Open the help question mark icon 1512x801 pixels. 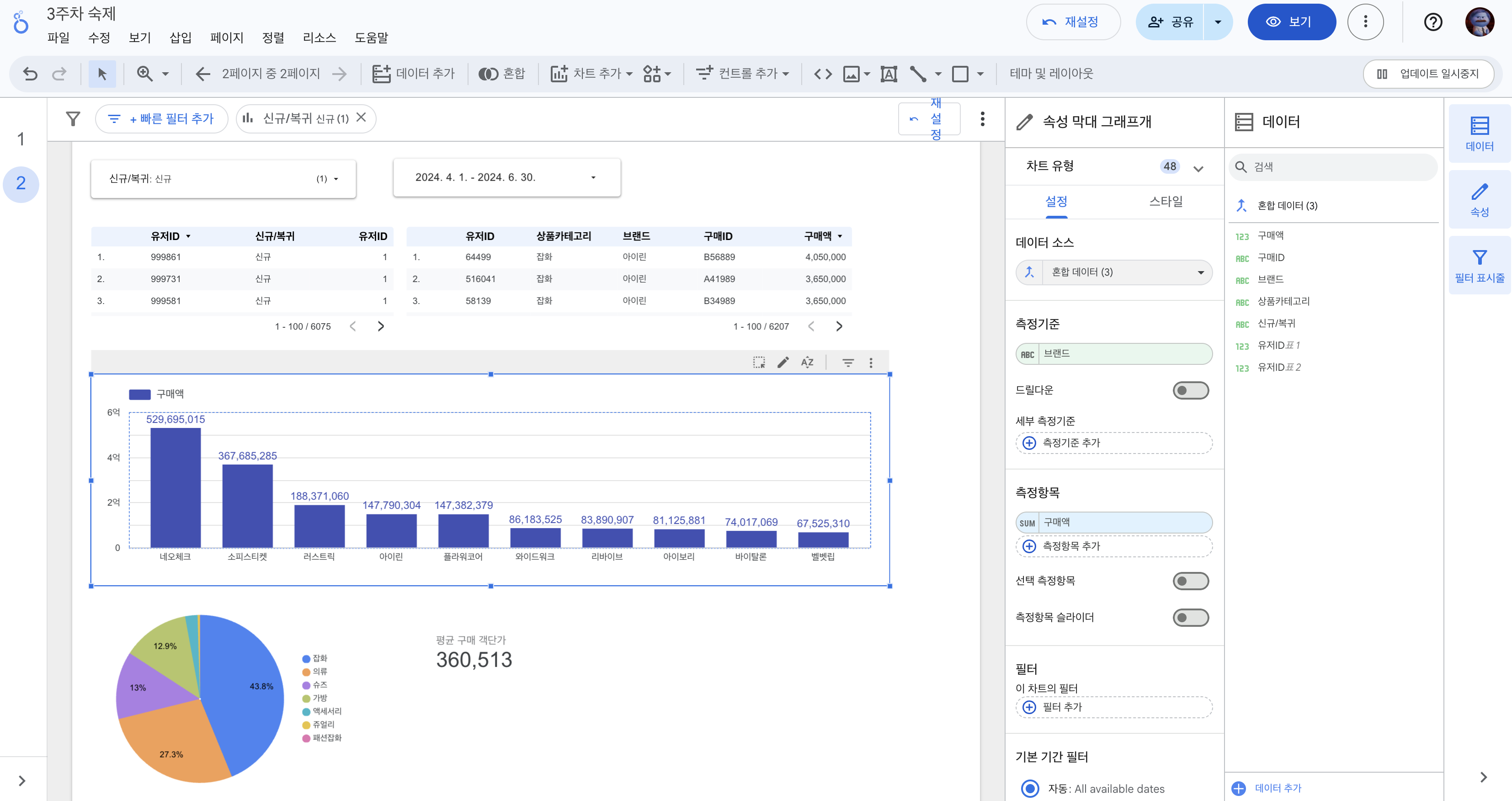[1433, 22]
